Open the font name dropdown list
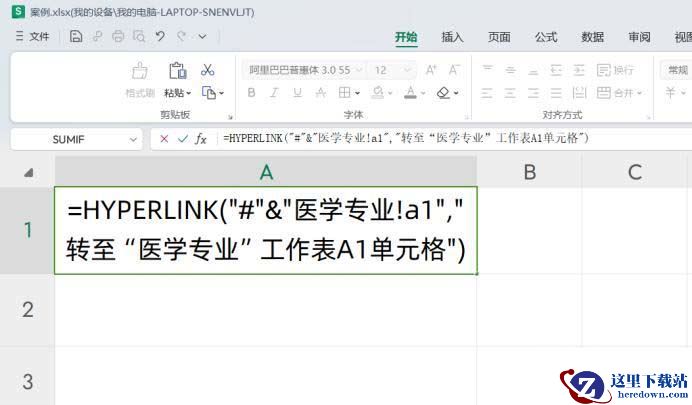692x405 pixels. click(358, 71)
